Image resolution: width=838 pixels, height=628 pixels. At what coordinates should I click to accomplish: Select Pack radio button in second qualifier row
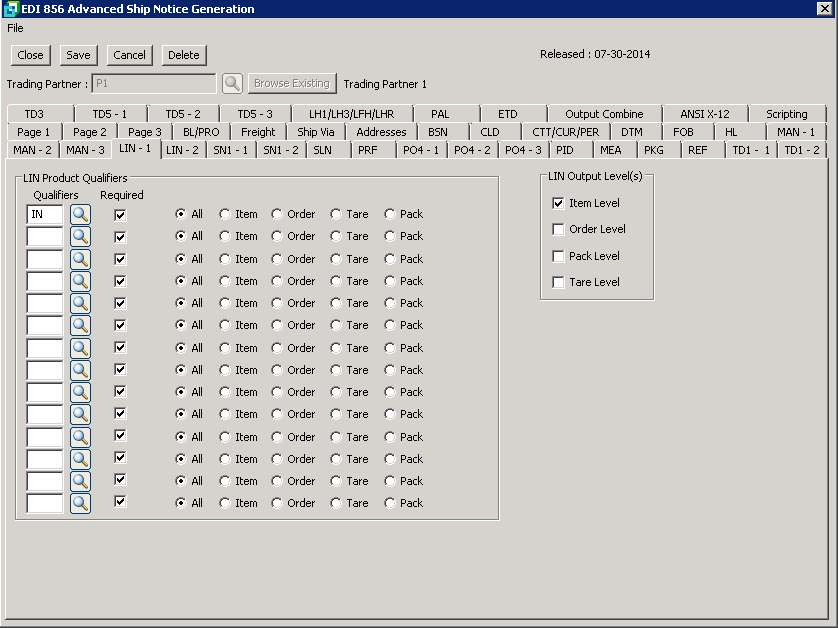click(x=390, y=237)
